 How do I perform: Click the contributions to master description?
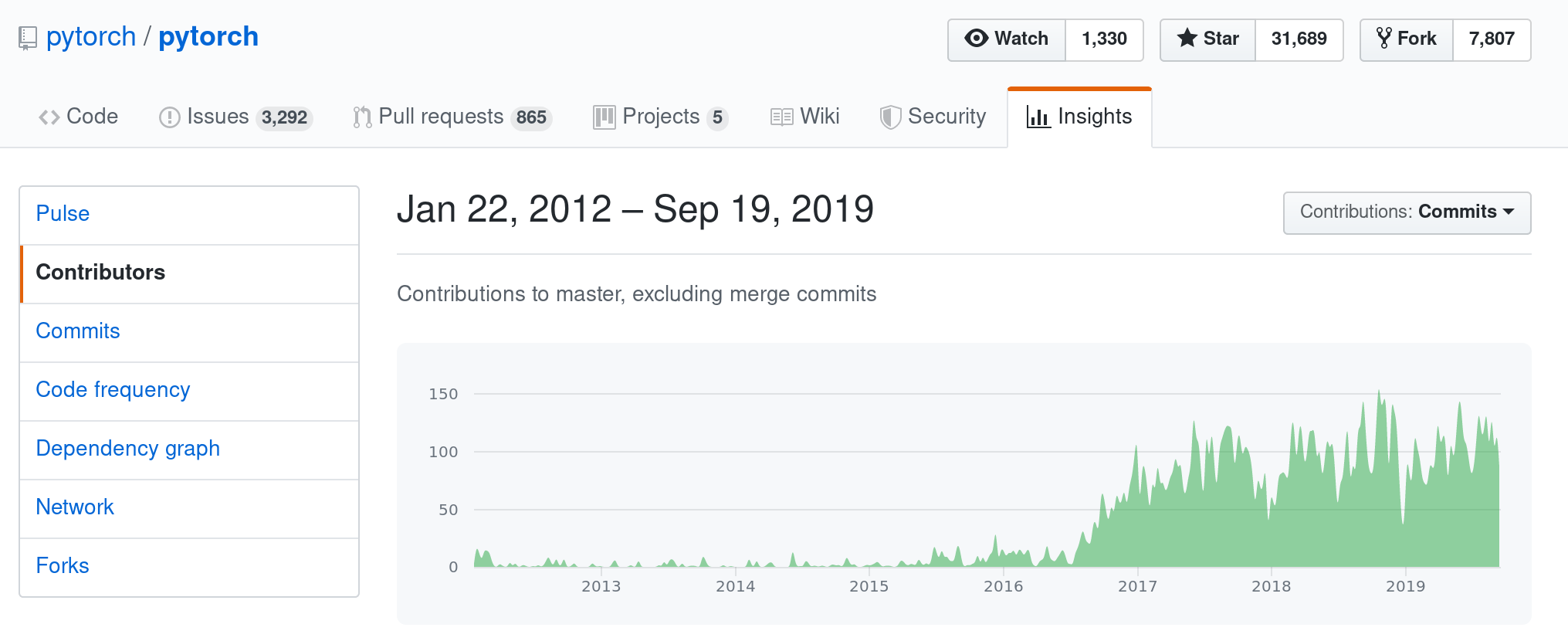pos(636,294)
